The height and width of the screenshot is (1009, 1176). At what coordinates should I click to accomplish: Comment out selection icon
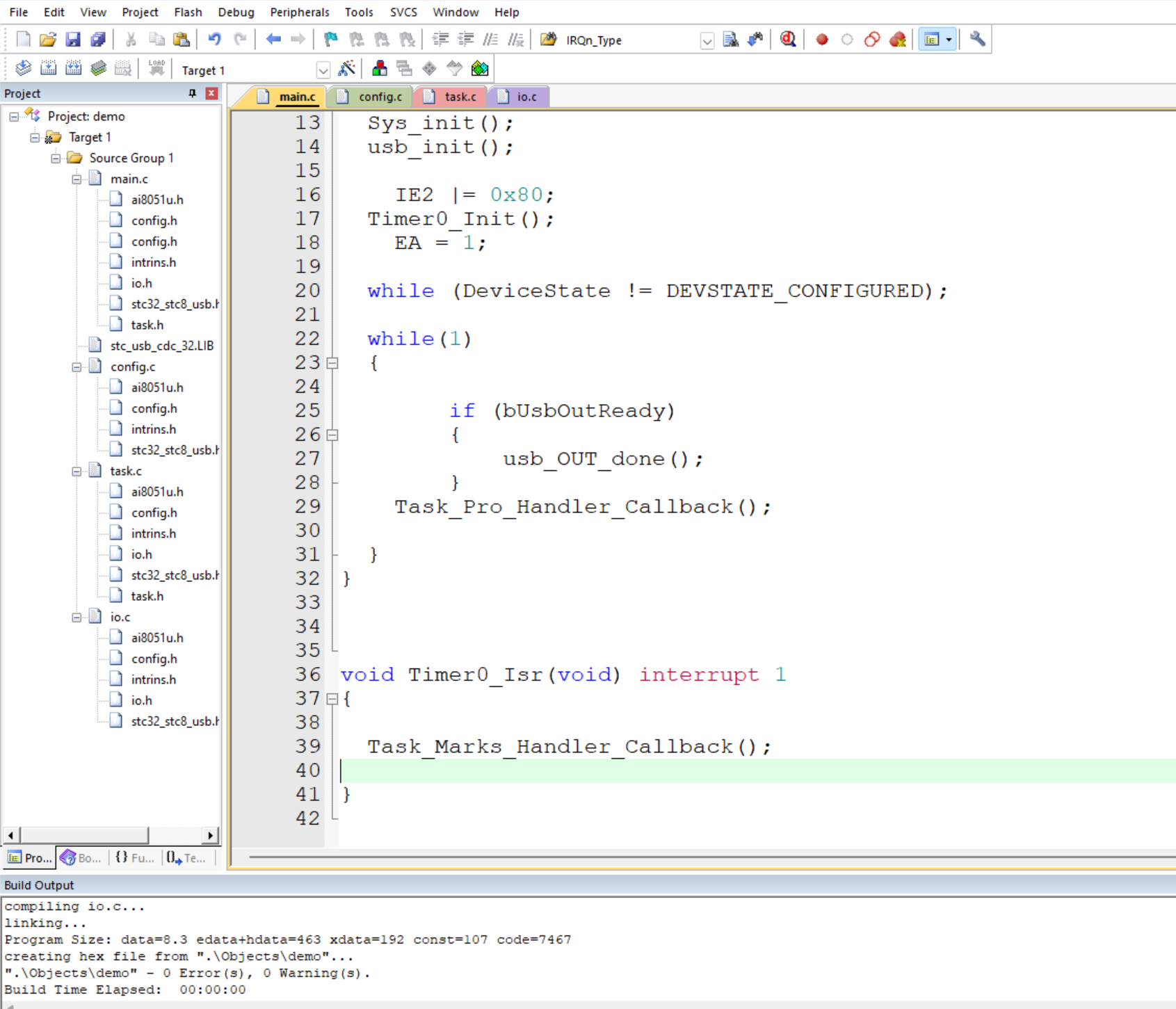(x=490, y=40)
